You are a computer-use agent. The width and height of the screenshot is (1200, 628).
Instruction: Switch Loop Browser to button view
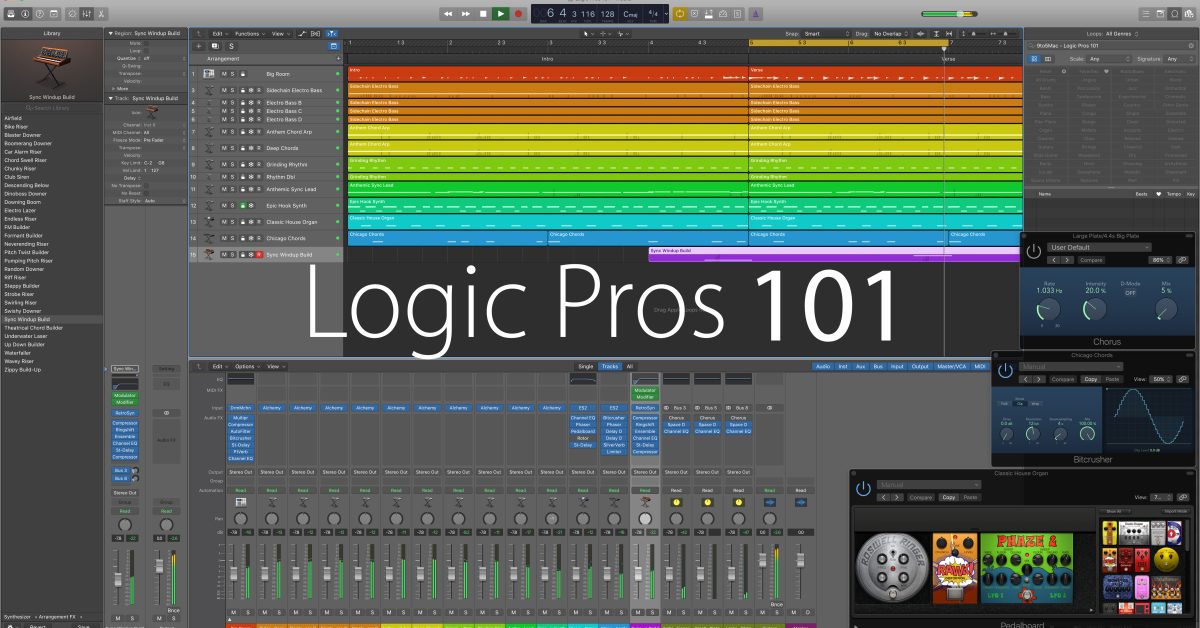1033,59
